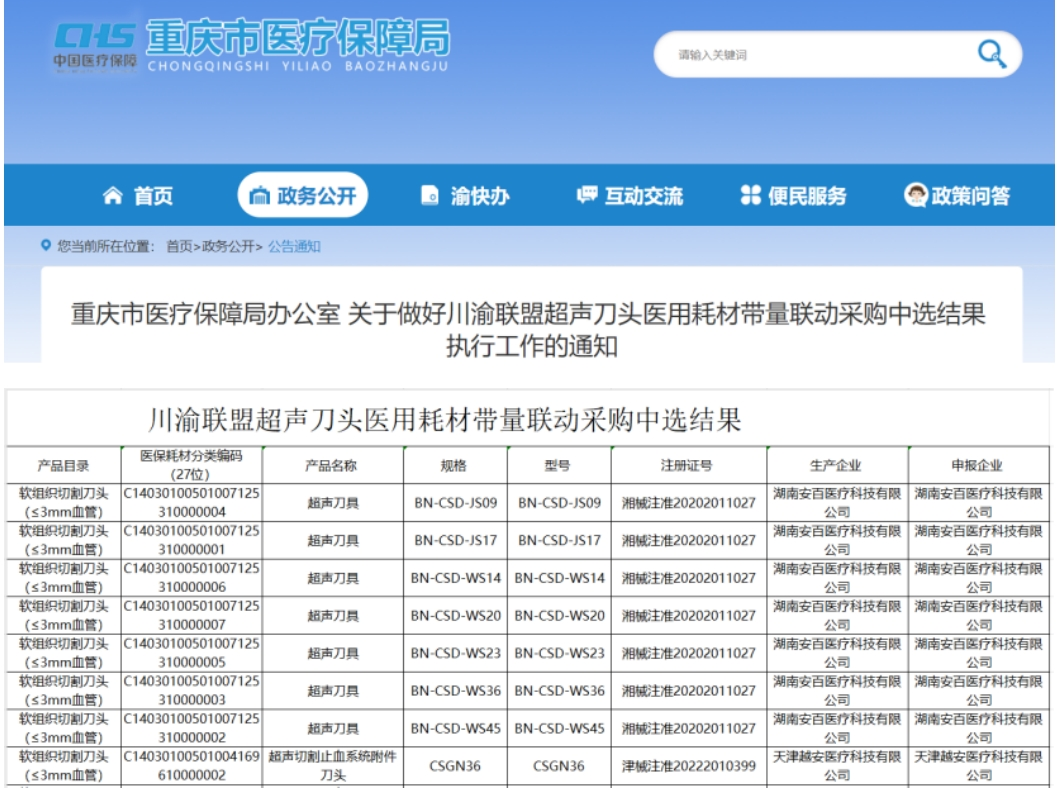Click the avatar icon beside 政策问答
Screen dimensions: 1058x790
pyautogui.click(x=916, y=196)
